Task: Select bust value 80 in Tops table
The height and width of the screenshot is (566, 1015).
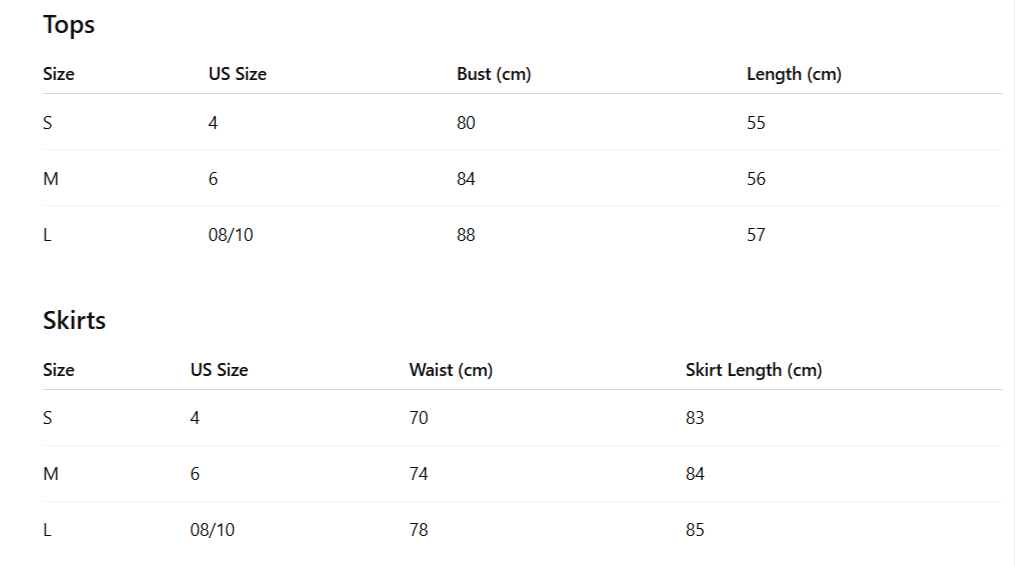Action: click(466, 123)
